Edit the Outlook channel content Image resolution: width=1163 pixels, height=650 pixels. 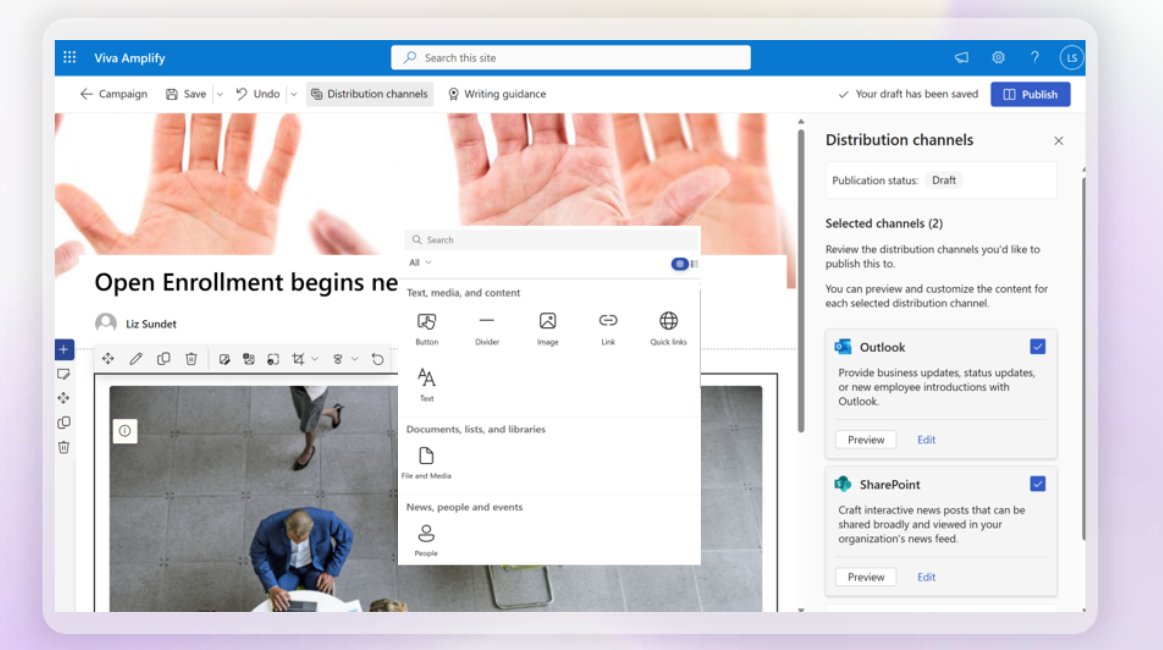[x=926, y=439]
